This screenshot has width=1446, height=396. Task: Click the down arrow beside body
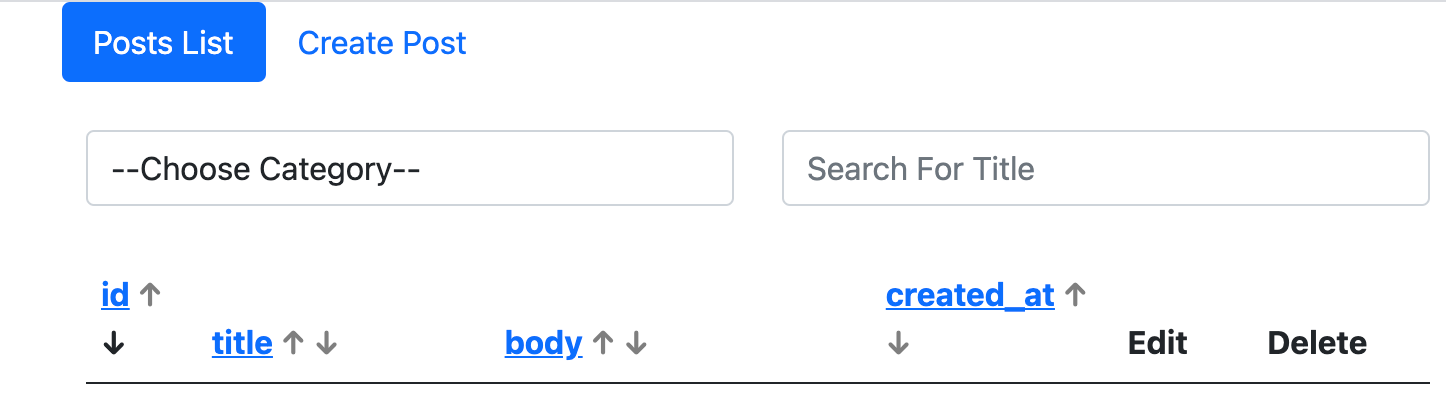click(x=637, y=343)
